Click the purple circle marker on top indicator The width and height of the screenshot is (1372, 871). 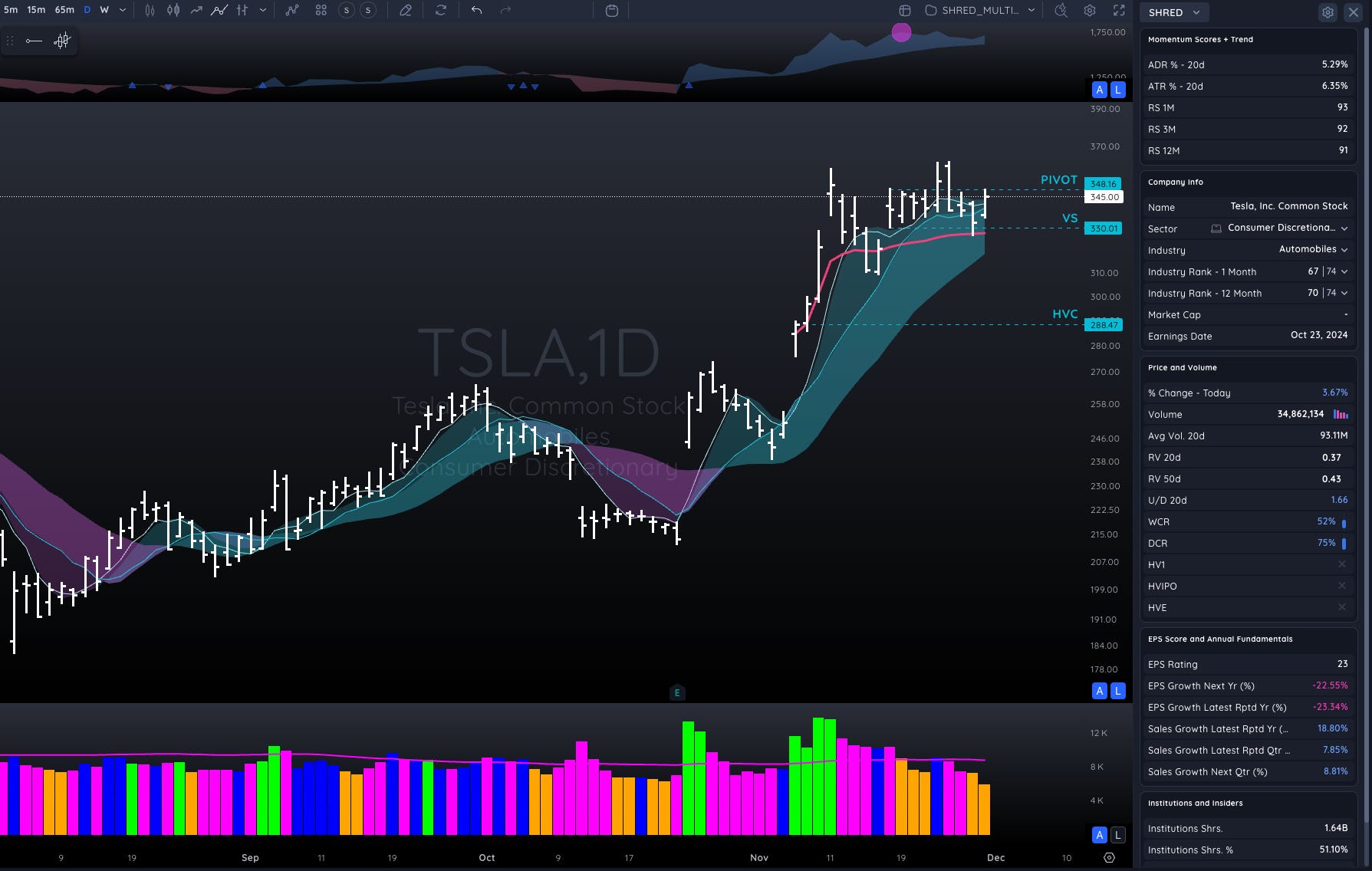coord(902,32)
